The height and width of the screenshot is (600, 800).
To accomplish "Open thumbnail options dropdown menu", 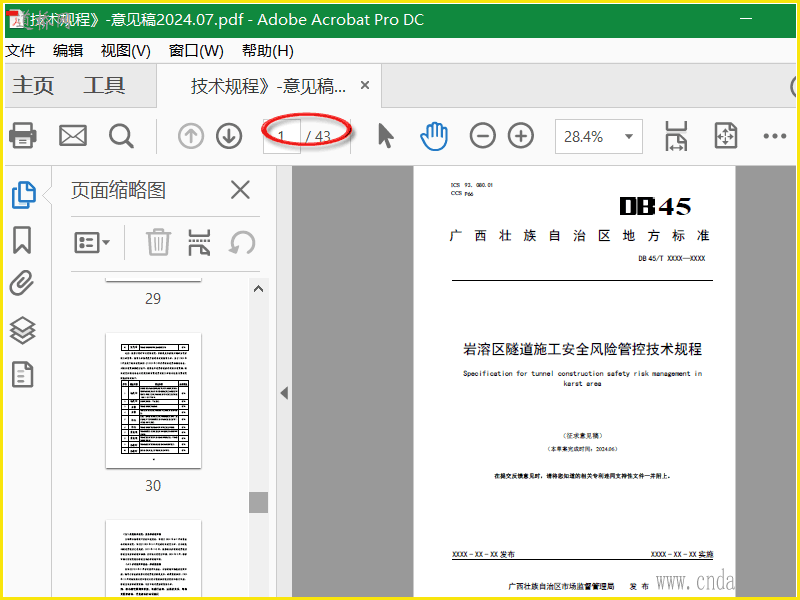I will pyautogui.click(x=92, y=243).
